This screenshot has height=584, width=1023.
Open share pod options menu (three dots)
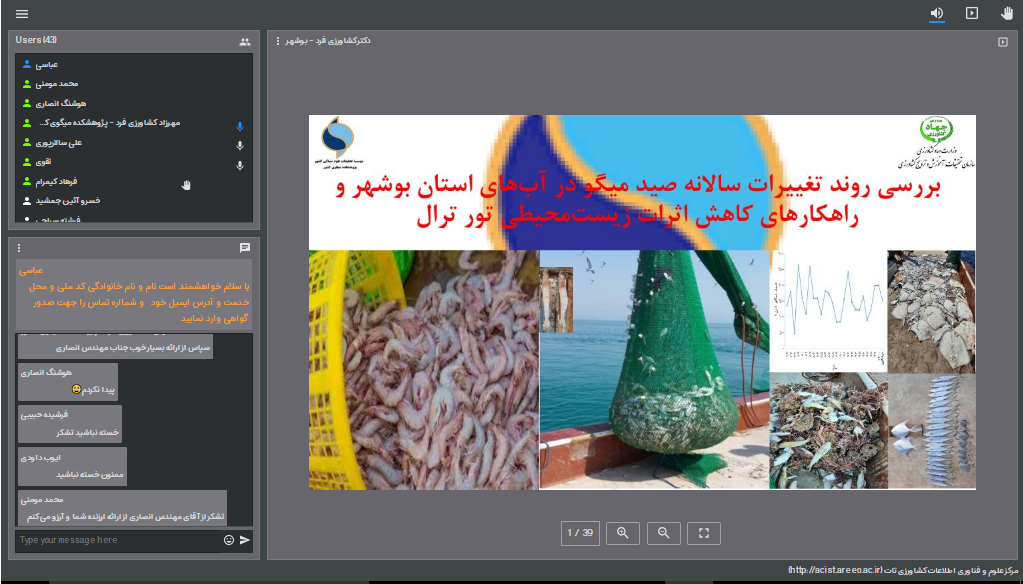coord(277,41)
